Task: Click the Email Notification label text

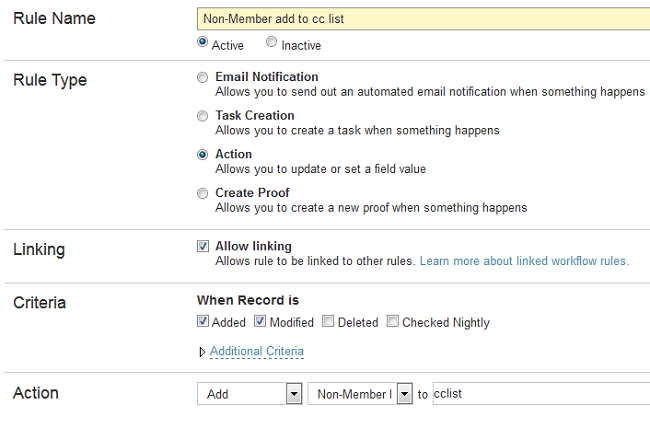Action: click(266, 77)
